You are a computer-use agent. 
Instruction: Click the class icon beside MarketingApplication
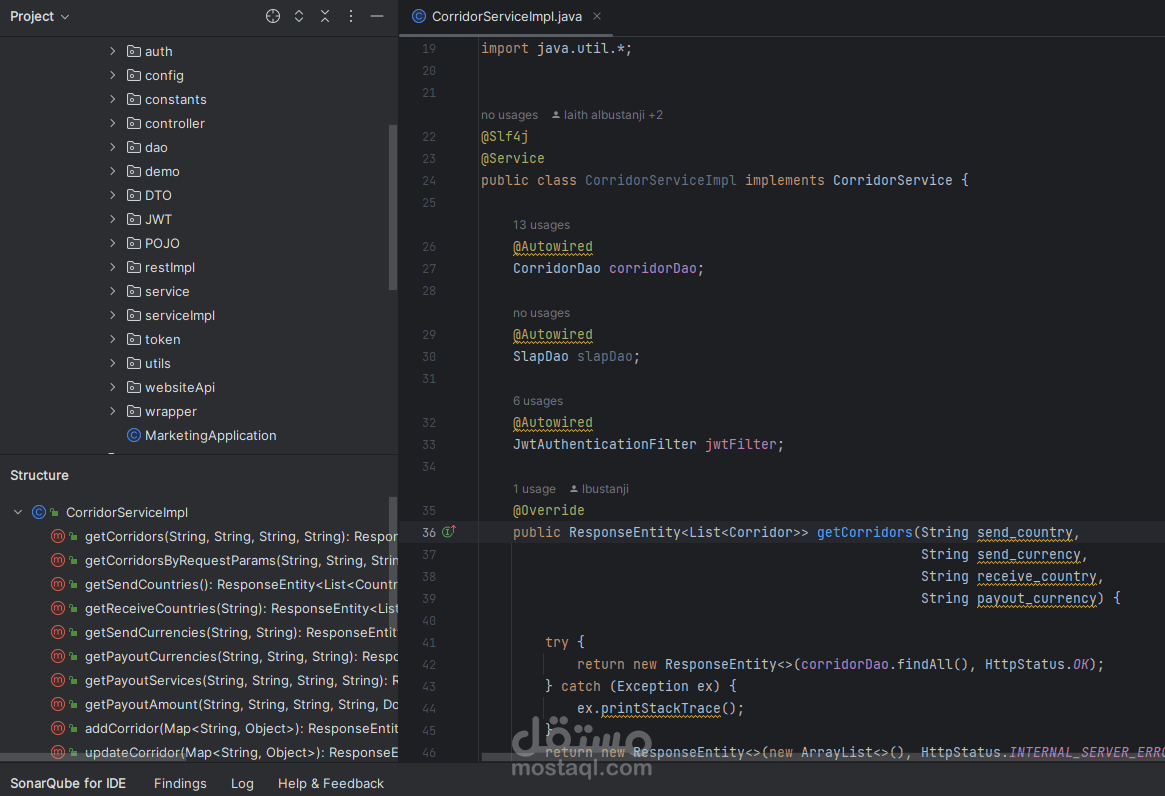[133, 435]
